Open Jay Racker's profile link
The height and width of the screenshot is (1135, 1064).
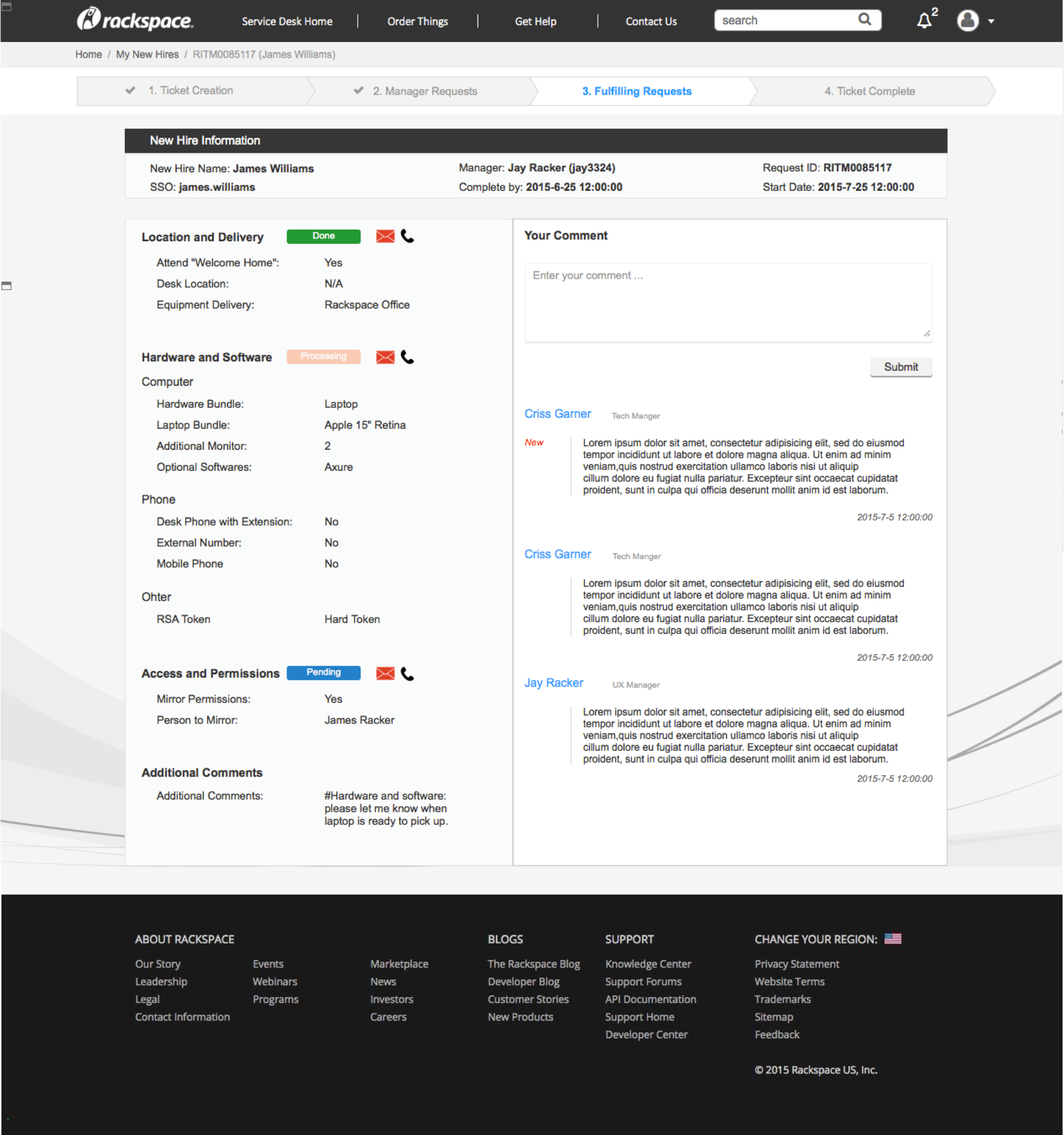coord(554,683)
